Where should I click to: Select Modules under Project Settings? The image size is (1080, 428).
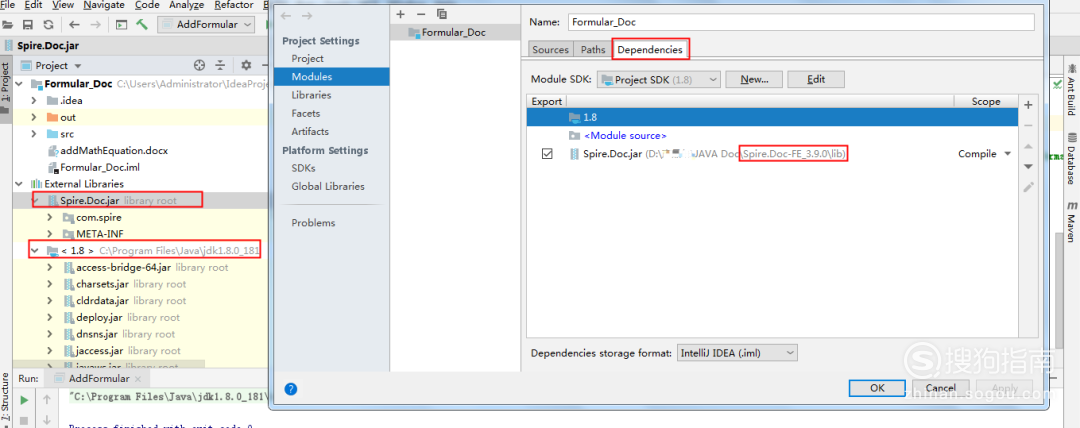311,77
